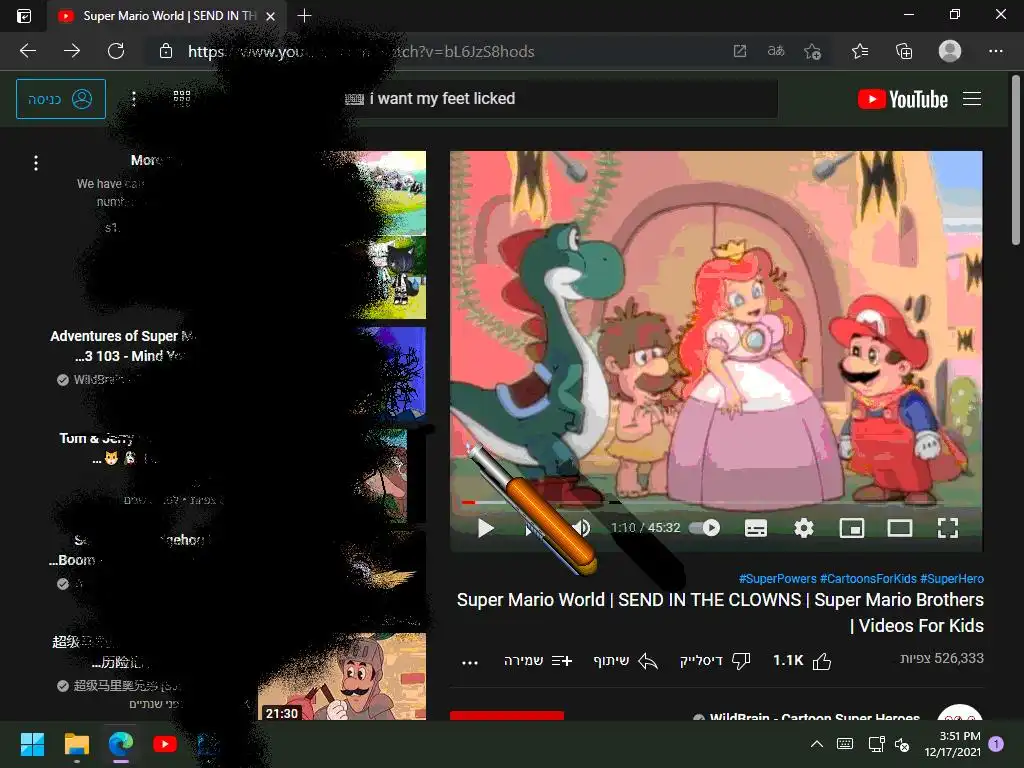Screen dimensions: 1024x768
Task: Open the YouTube apps grid
Action: point(182,99)
